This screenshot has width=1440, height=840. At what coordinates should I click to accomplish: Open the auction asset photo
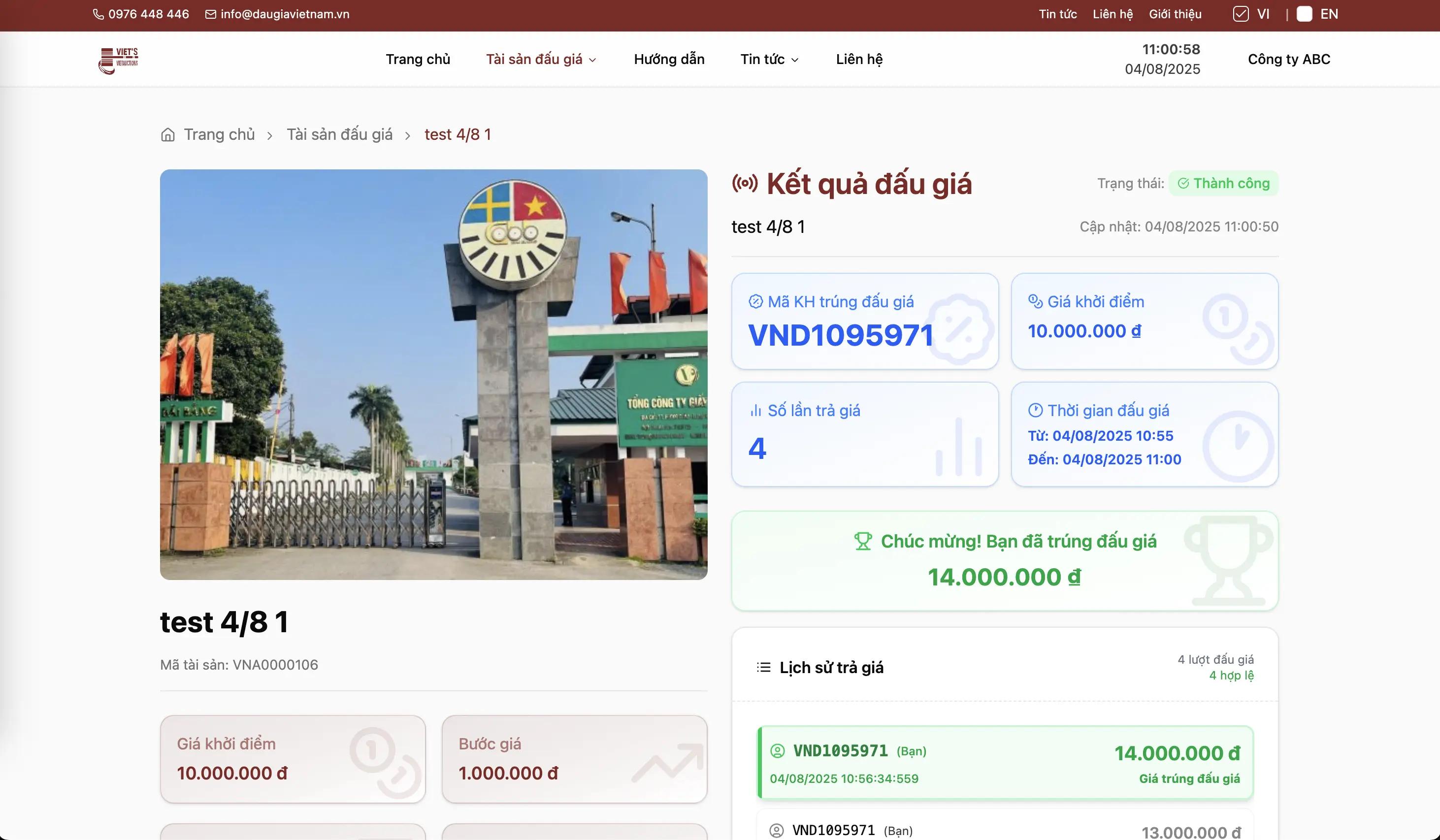tap(434, 375)
